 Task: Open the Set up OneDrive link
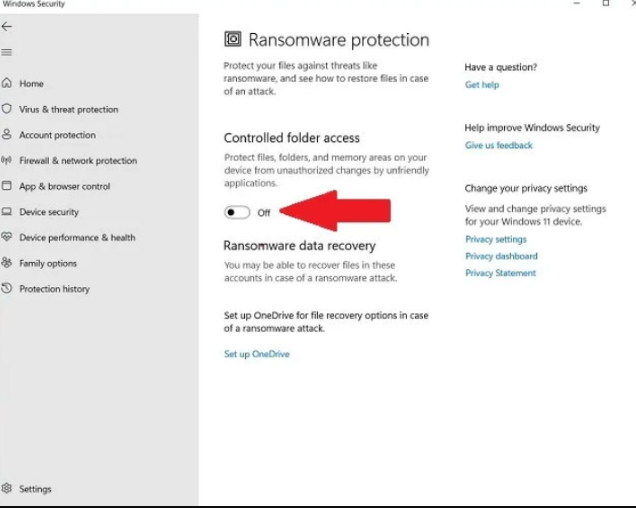[x=256, y=354]
